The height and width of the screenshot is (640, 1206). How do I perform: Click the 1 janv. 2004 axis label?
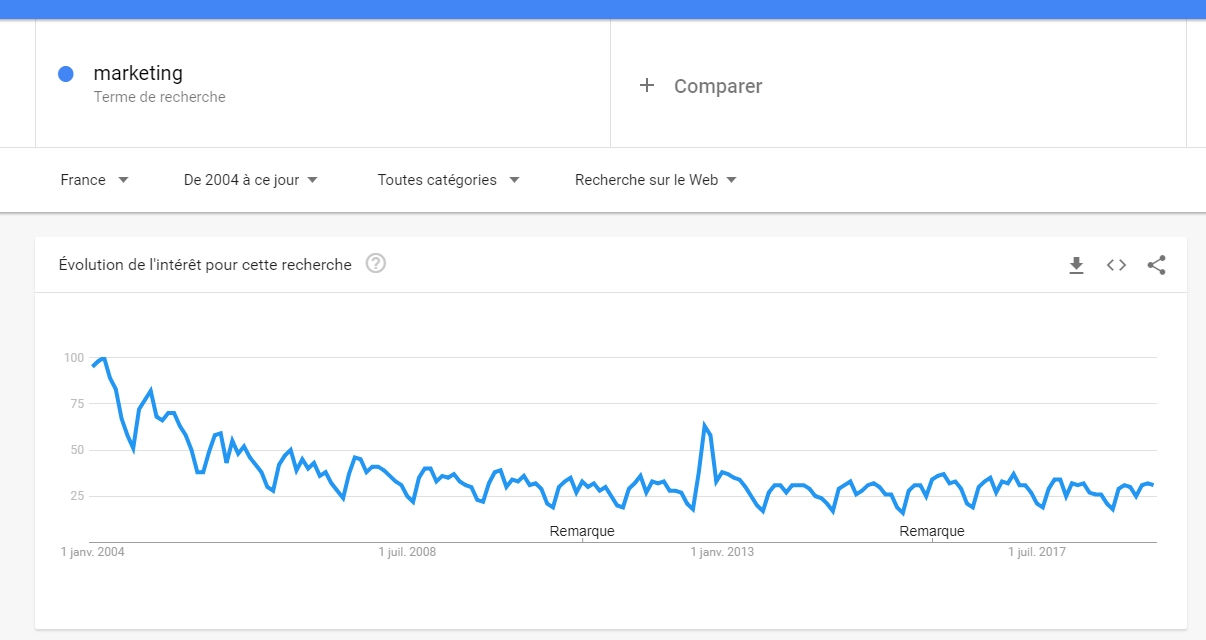(93, 552)
